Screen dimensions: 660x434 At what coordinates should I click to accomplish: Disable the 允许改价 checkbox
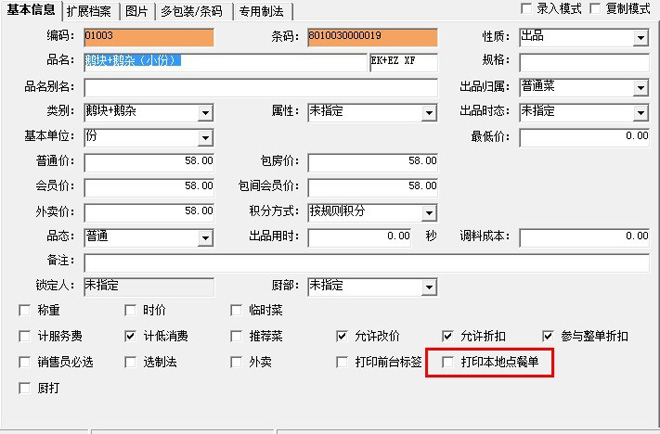(342, 336)
